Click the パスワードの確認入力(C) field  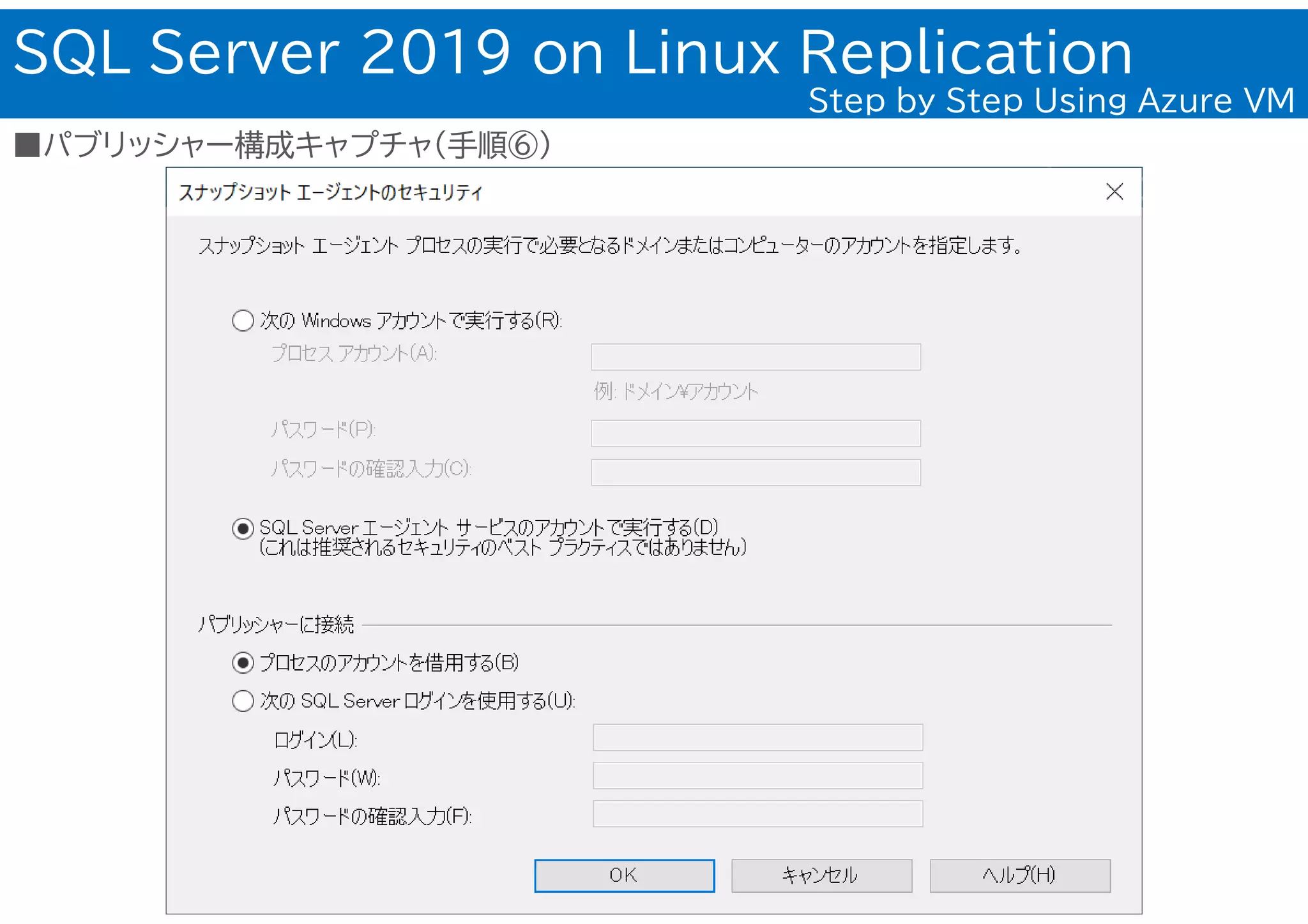tap(756, 472)
